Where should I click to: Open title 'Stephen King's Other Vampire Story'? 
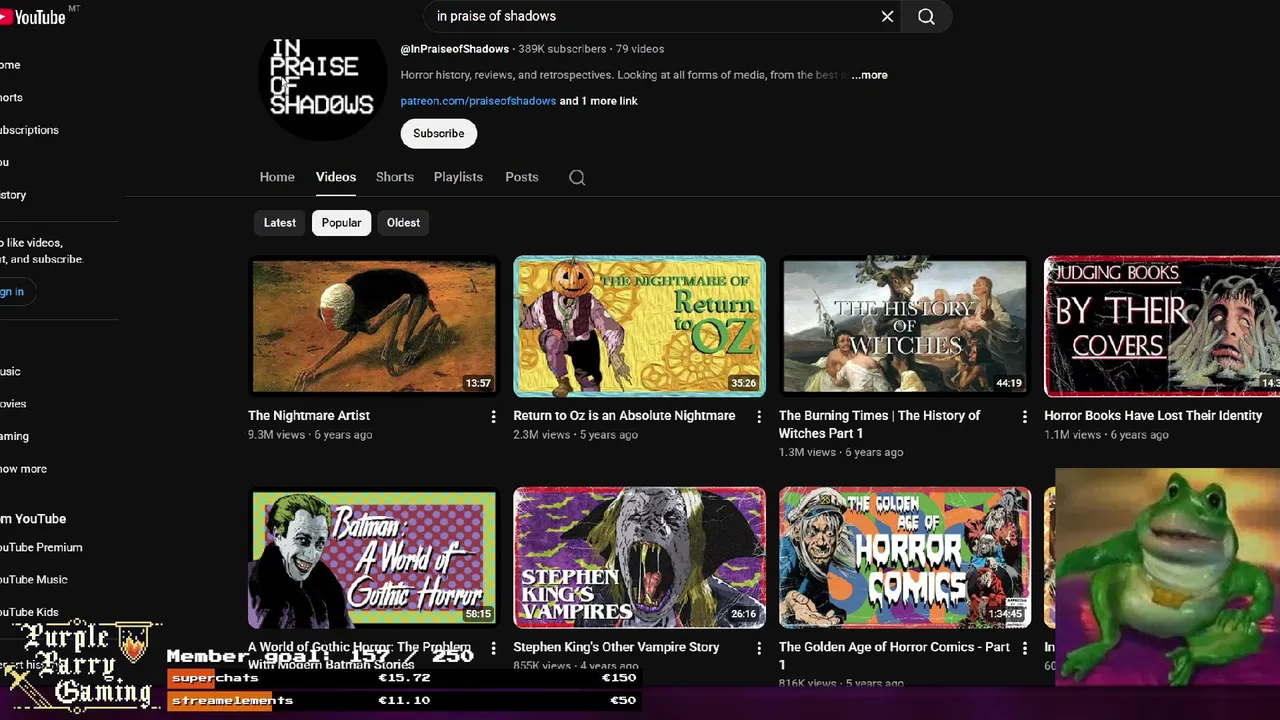click(x=616, y=647)
